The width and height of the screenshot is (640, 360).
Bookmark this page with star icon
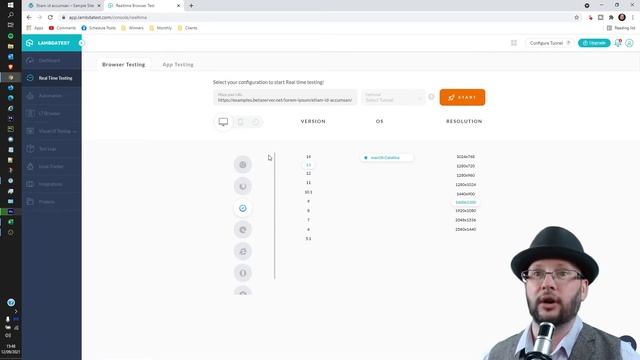pos(576,18)
